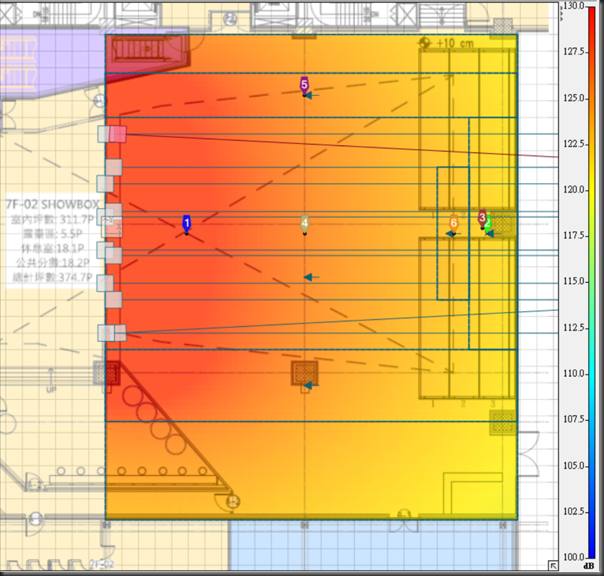Screen dimensions: 604x576
Task: Click the direction arrow at marker 6
Action: point(451,233)
